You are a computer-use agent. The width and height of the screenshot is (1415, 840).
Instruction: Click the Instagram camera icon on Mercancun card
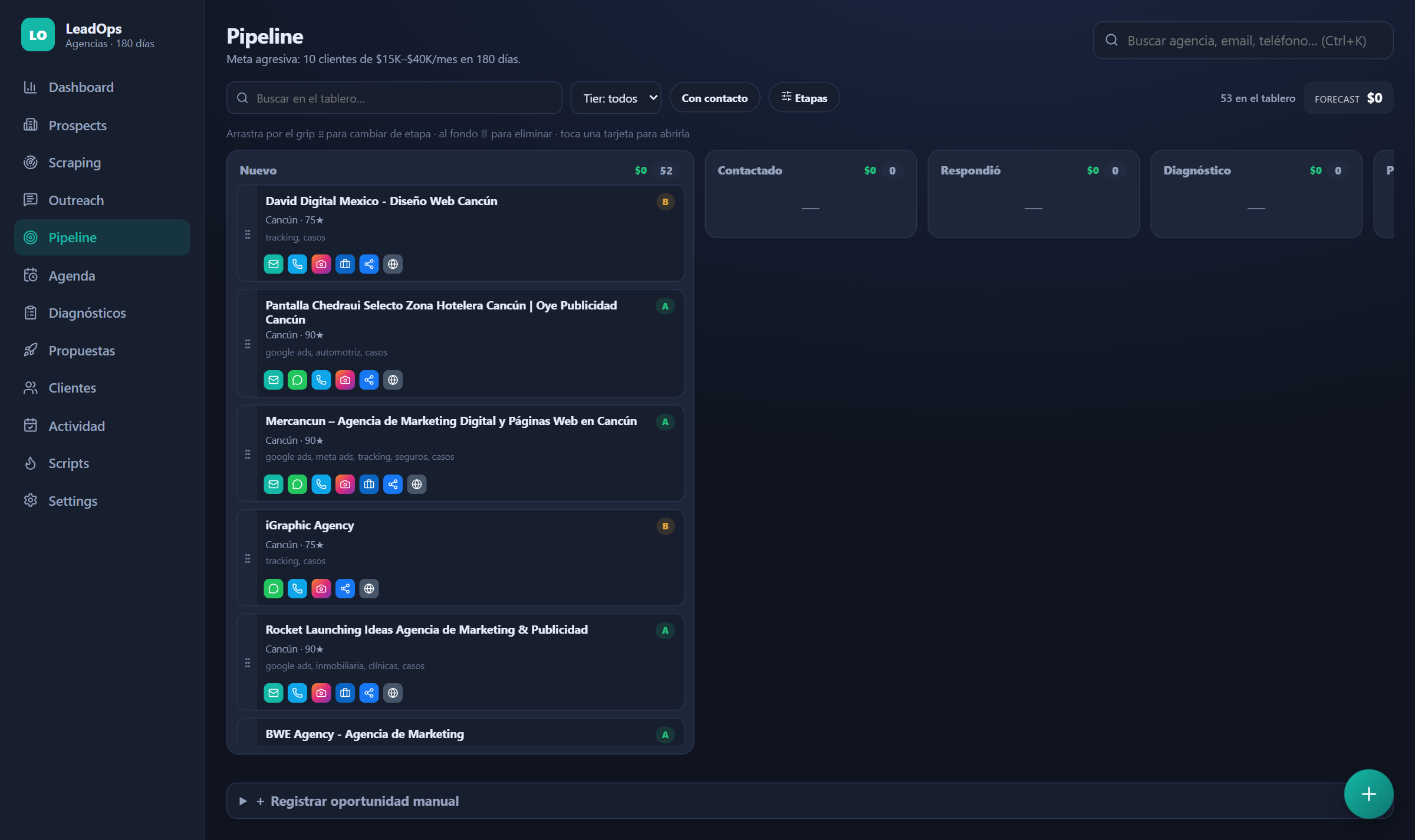(345, 485)
